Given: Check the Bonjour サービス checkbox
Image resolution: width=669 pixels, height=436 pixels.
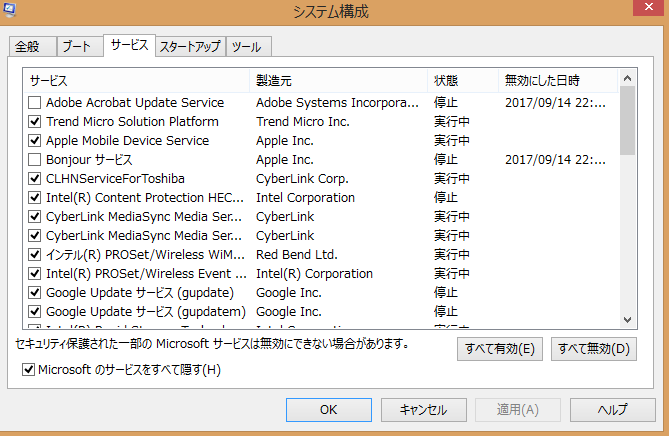Looking at the screenshot, I should point(35,160).
